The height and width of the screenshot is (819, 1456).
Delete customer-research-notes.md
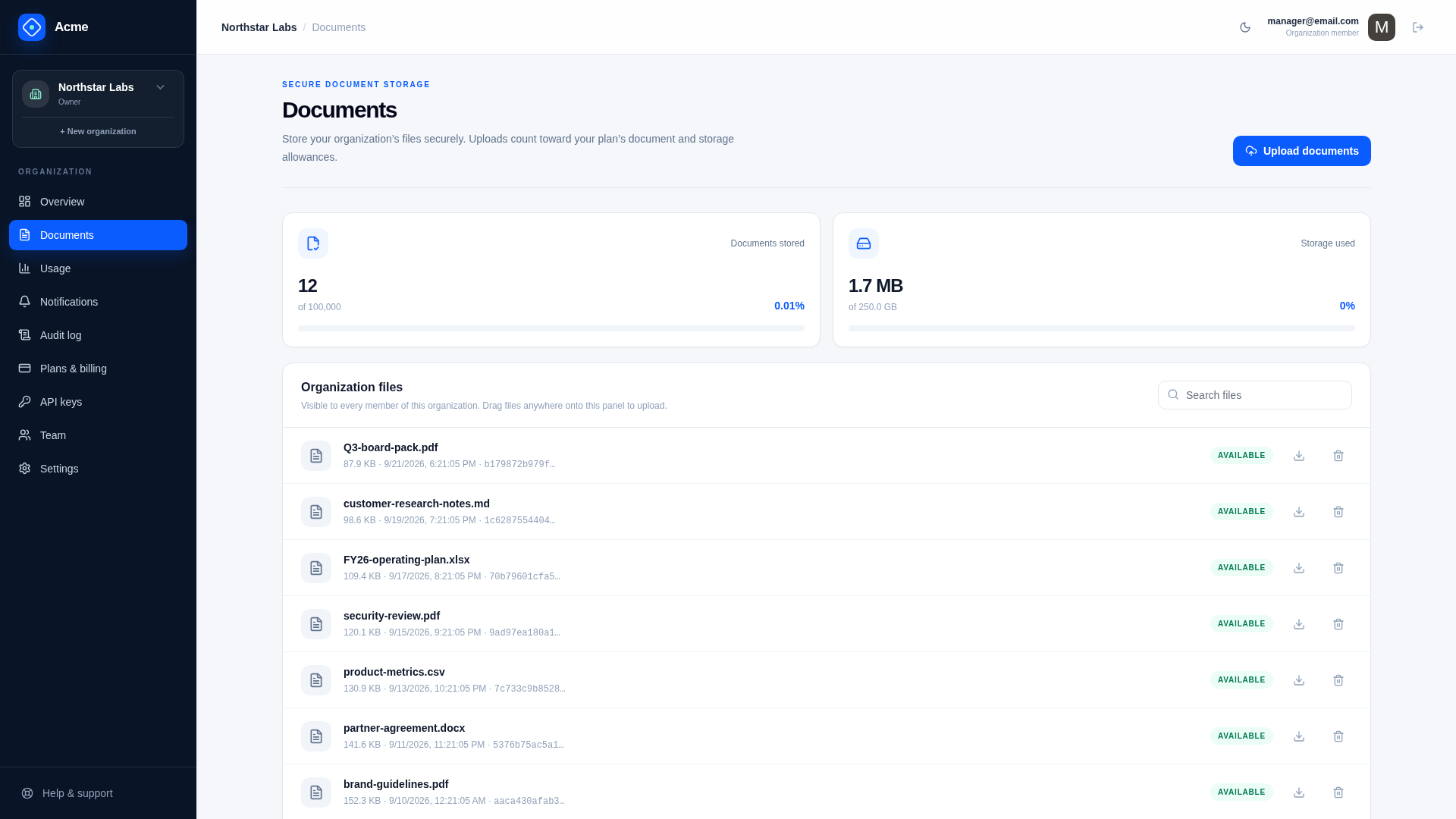click(x=1338, y=512)
